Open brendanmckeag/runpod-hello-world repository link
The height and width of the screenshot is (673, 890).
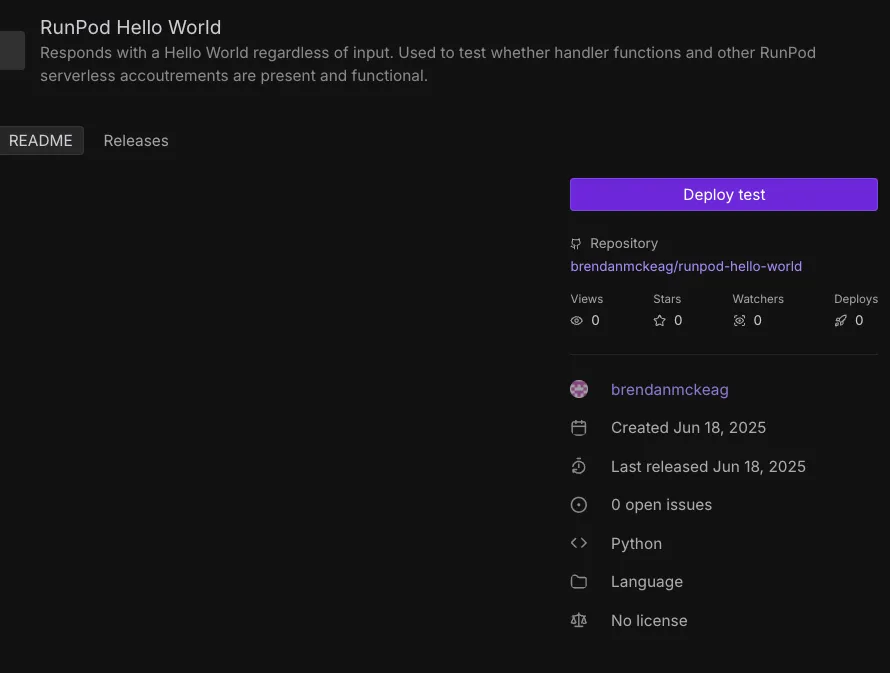(x=686, y=266)
